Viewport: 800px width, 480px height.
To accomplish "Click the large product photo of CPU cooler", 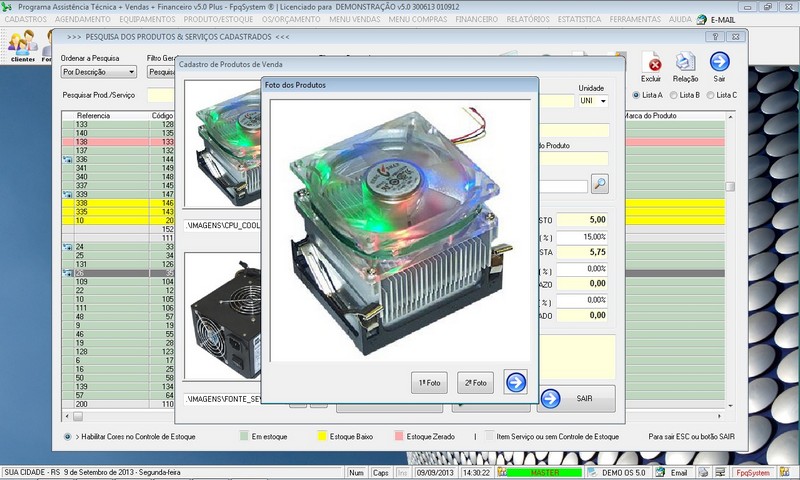I will click(399, 231).
